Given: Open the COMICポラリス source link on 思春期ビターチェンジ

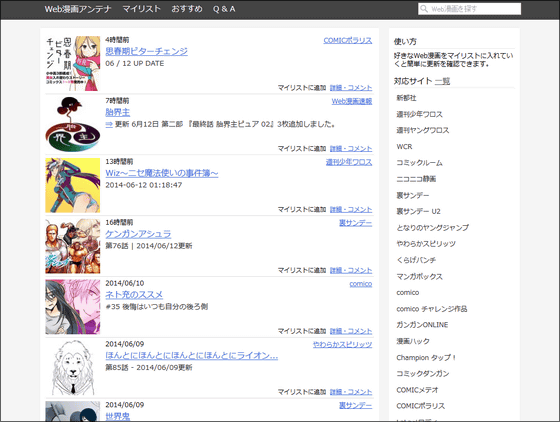Looking at the screenshot, I should click(x=348, y=40).
